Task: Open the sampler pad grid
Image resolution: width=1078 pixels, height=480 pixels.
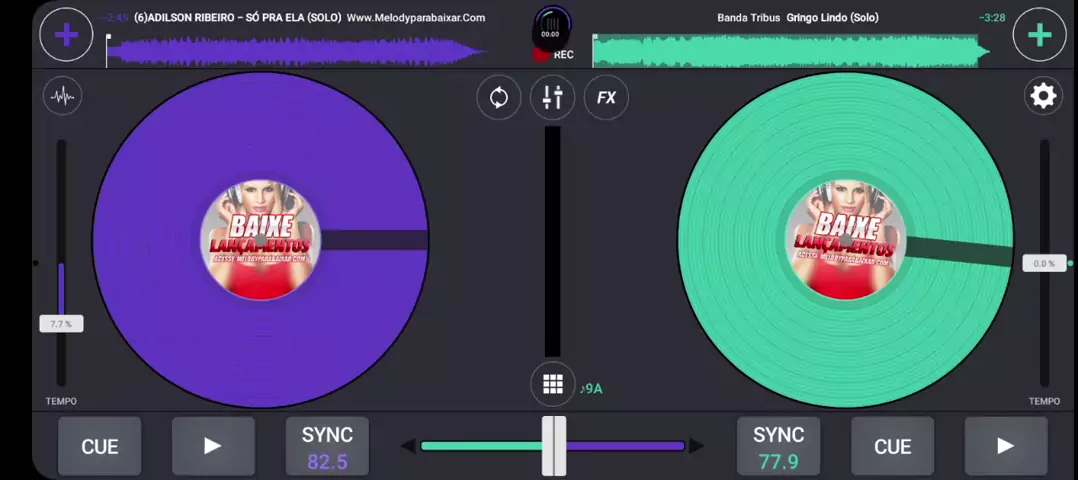Action: click(552, 385)
